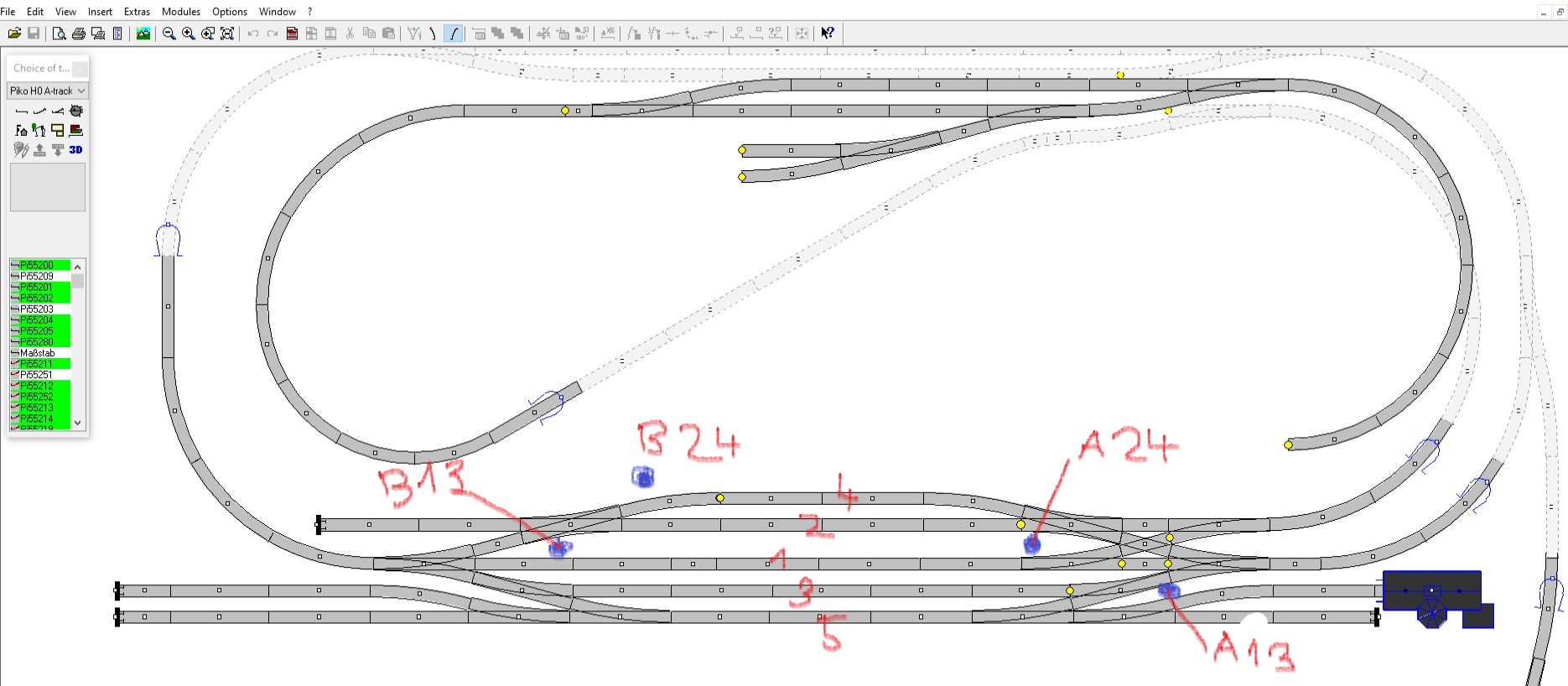The image size is (1568, 686).
Task: Click the turntable icon in track palette
Action: [x=76, y=111]
